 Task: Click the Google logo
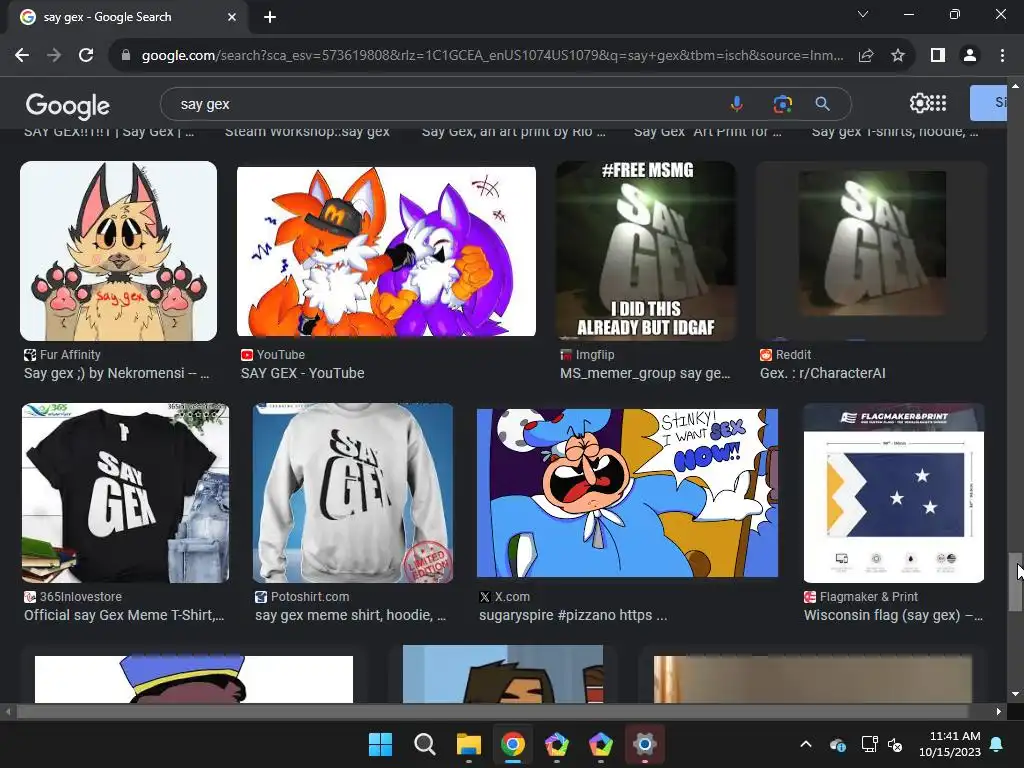click(x=68, y=106)
